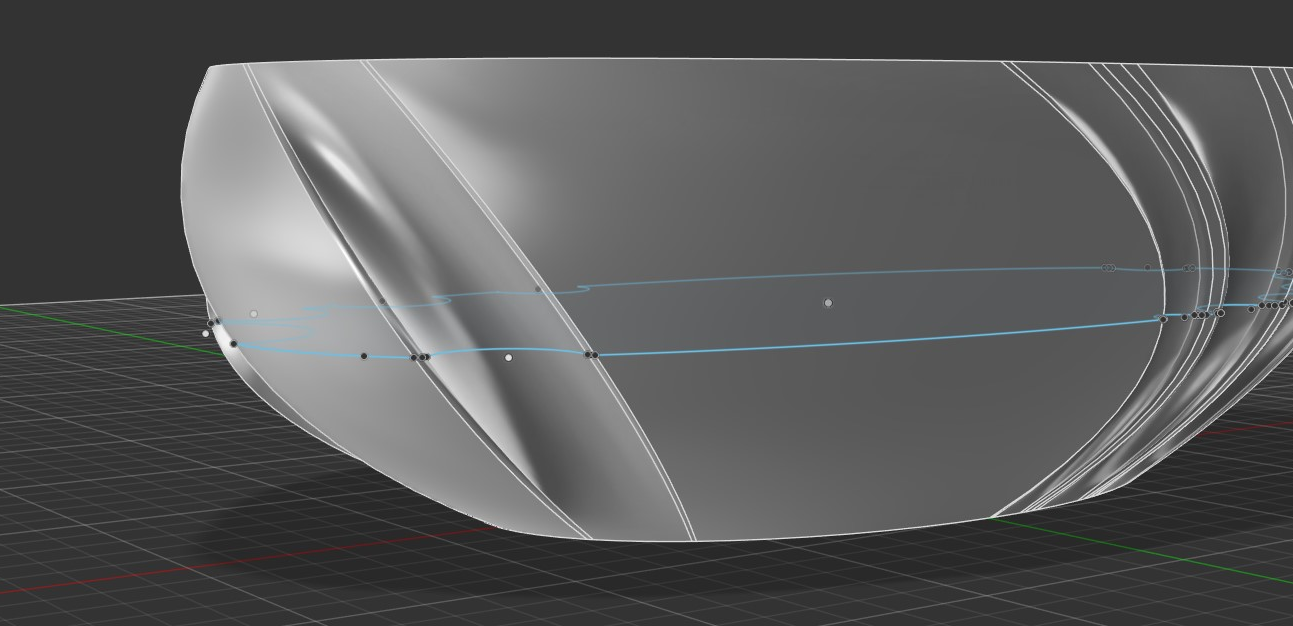Select the single faded point on the back right curve
Image resolution: width=1293 pixels, height=626 pixels.
1147,268
